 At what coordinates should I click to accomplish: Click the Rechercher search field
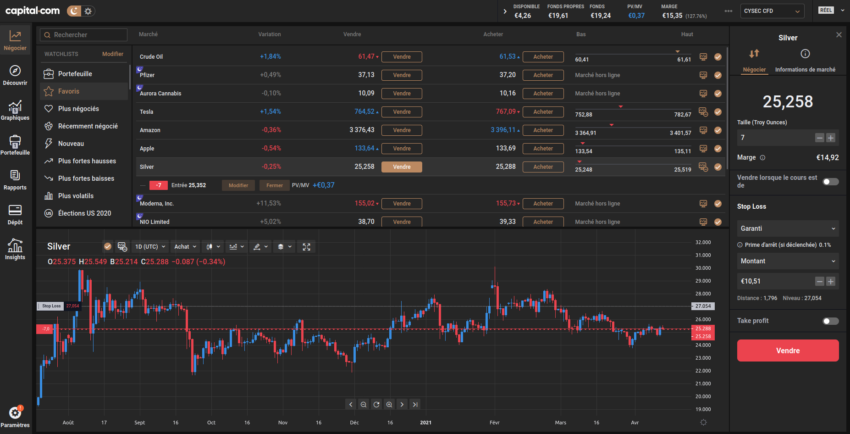tap(85, 35)
